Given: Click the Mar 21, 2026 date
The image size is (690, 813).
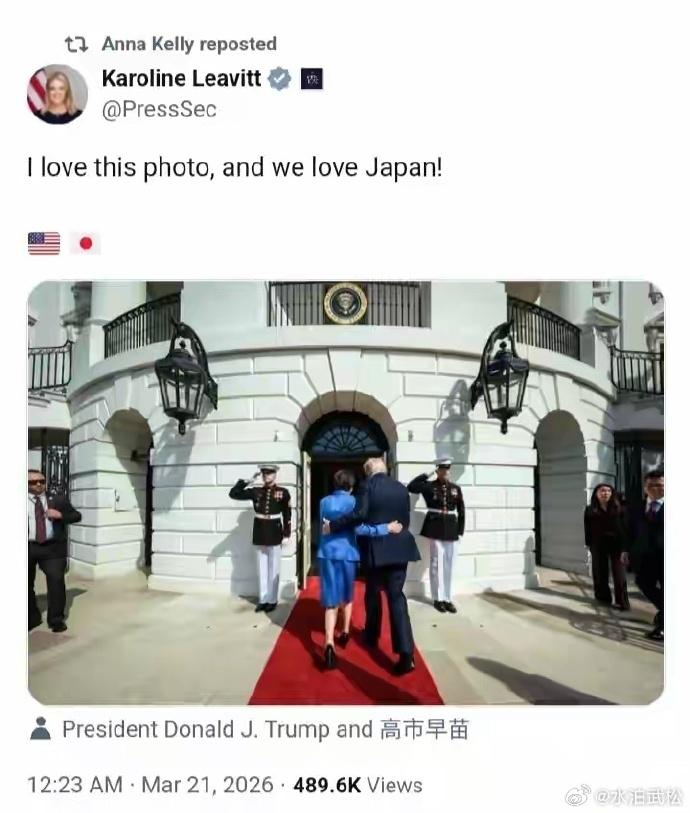Looking at the screenshot, I should [207, 784].
